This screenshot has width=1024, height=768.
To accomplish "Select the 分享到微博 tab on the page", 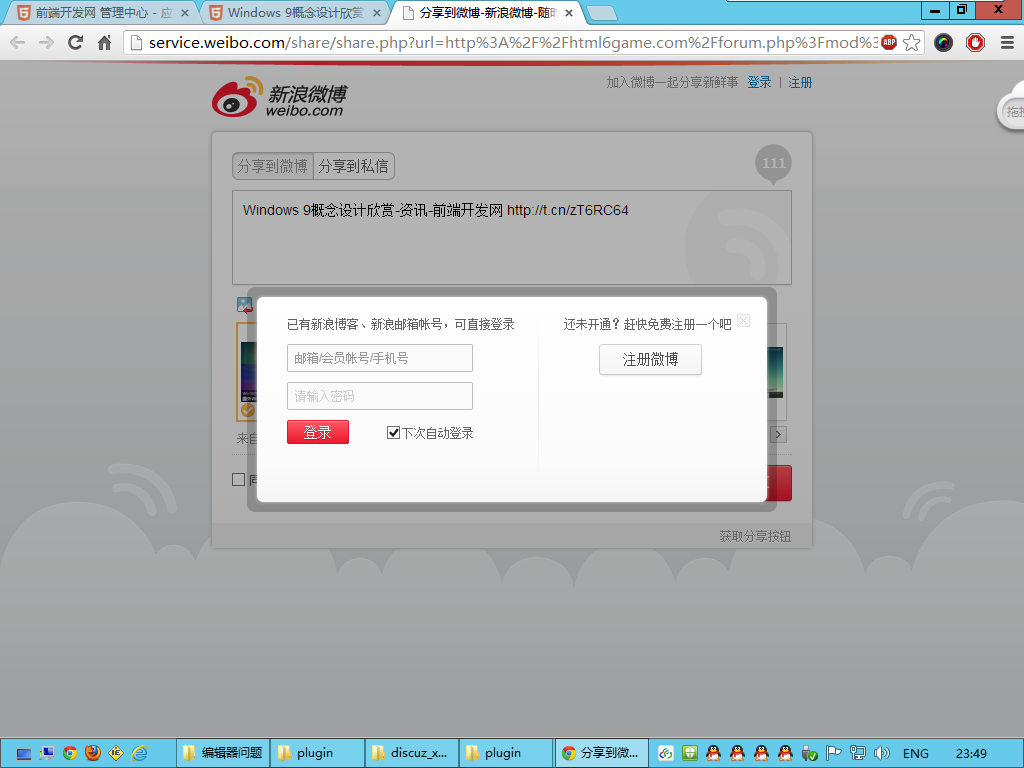I will [273, 166].
